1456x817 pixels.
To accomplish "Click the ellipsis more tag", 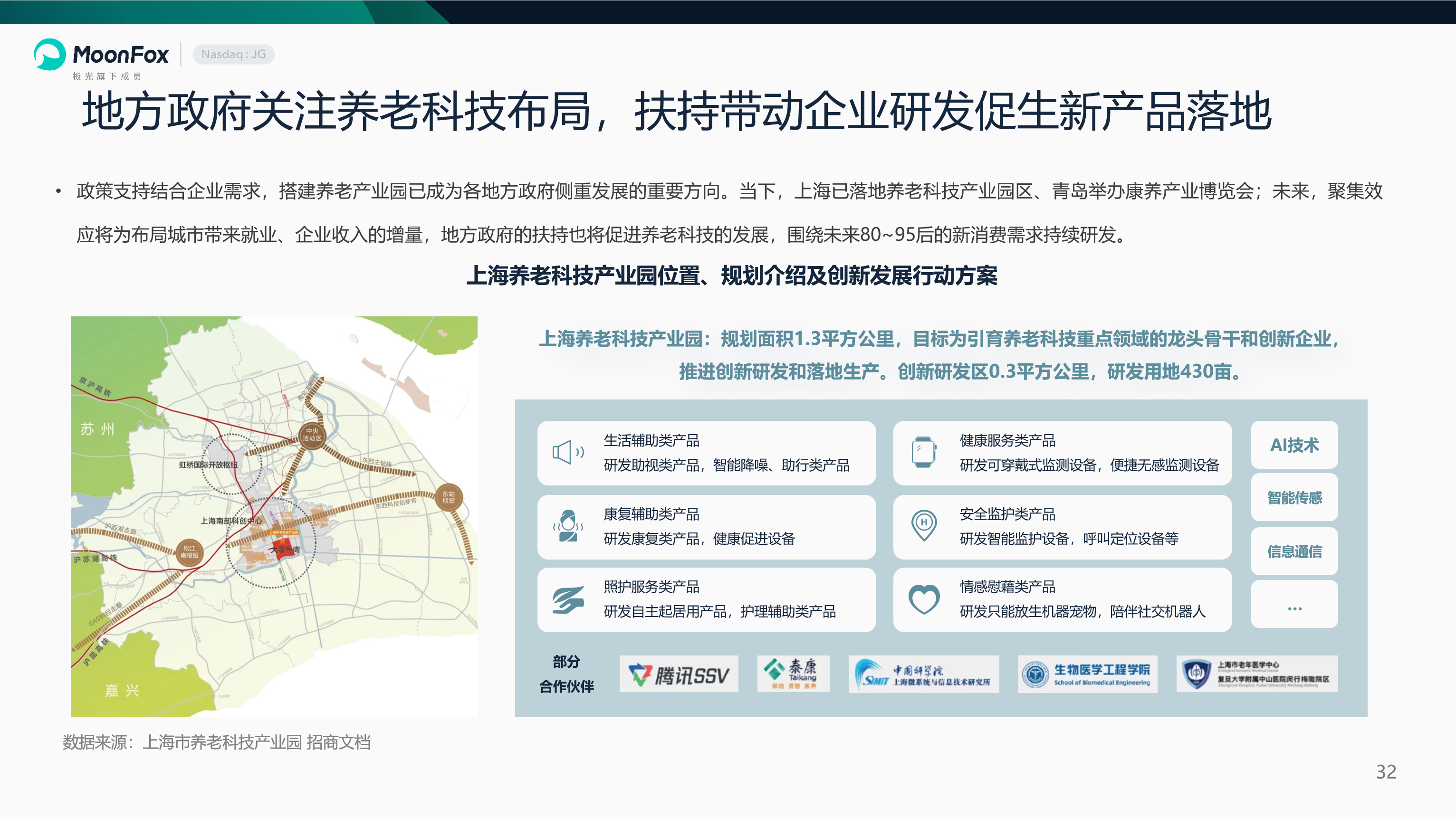I will pos(1294,604).
